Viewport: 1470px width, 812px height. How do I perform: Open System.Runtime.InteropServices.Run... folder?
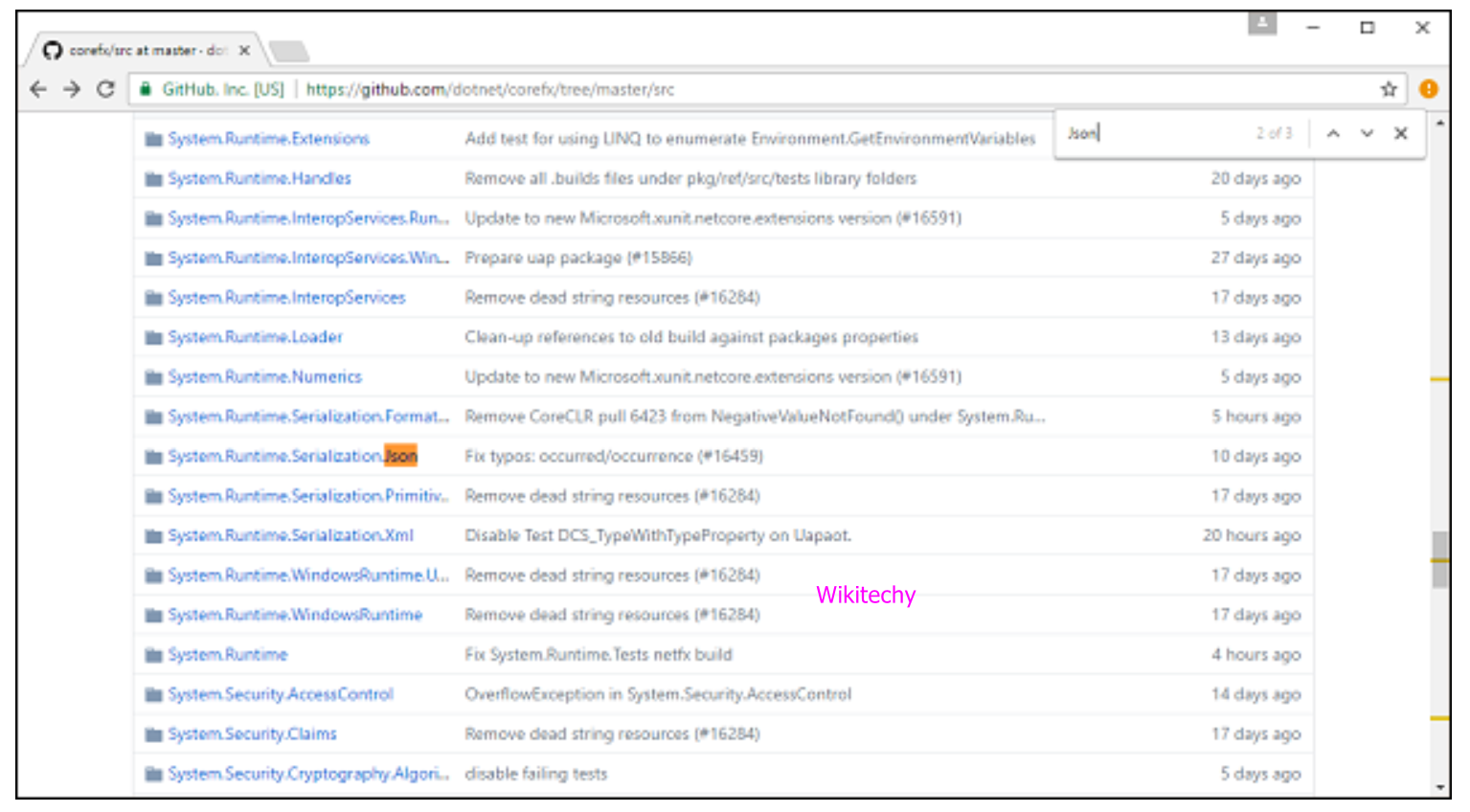[308, 218]
